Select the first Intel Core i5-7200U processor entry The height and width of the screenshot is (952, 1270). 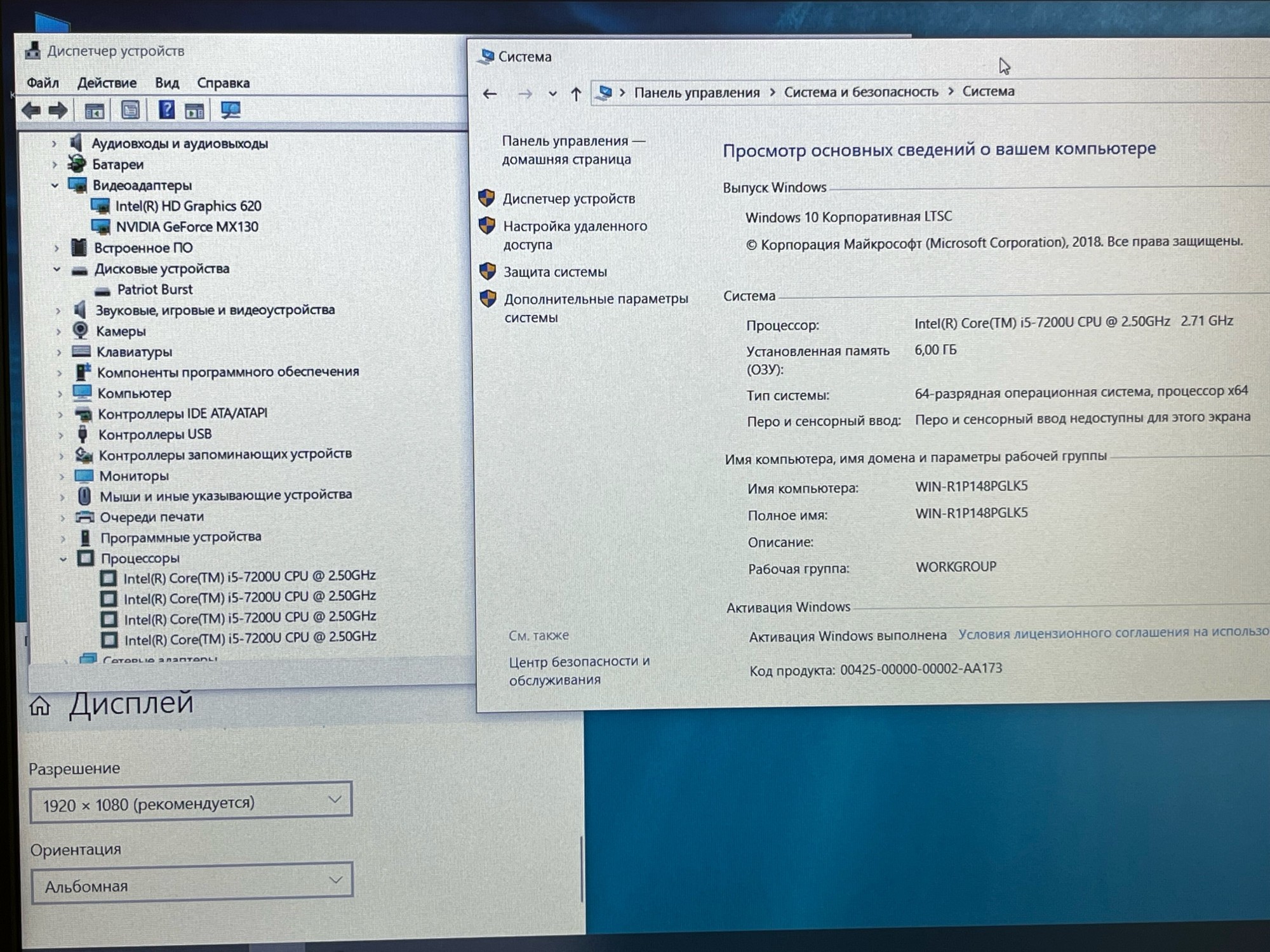(250, 576)
